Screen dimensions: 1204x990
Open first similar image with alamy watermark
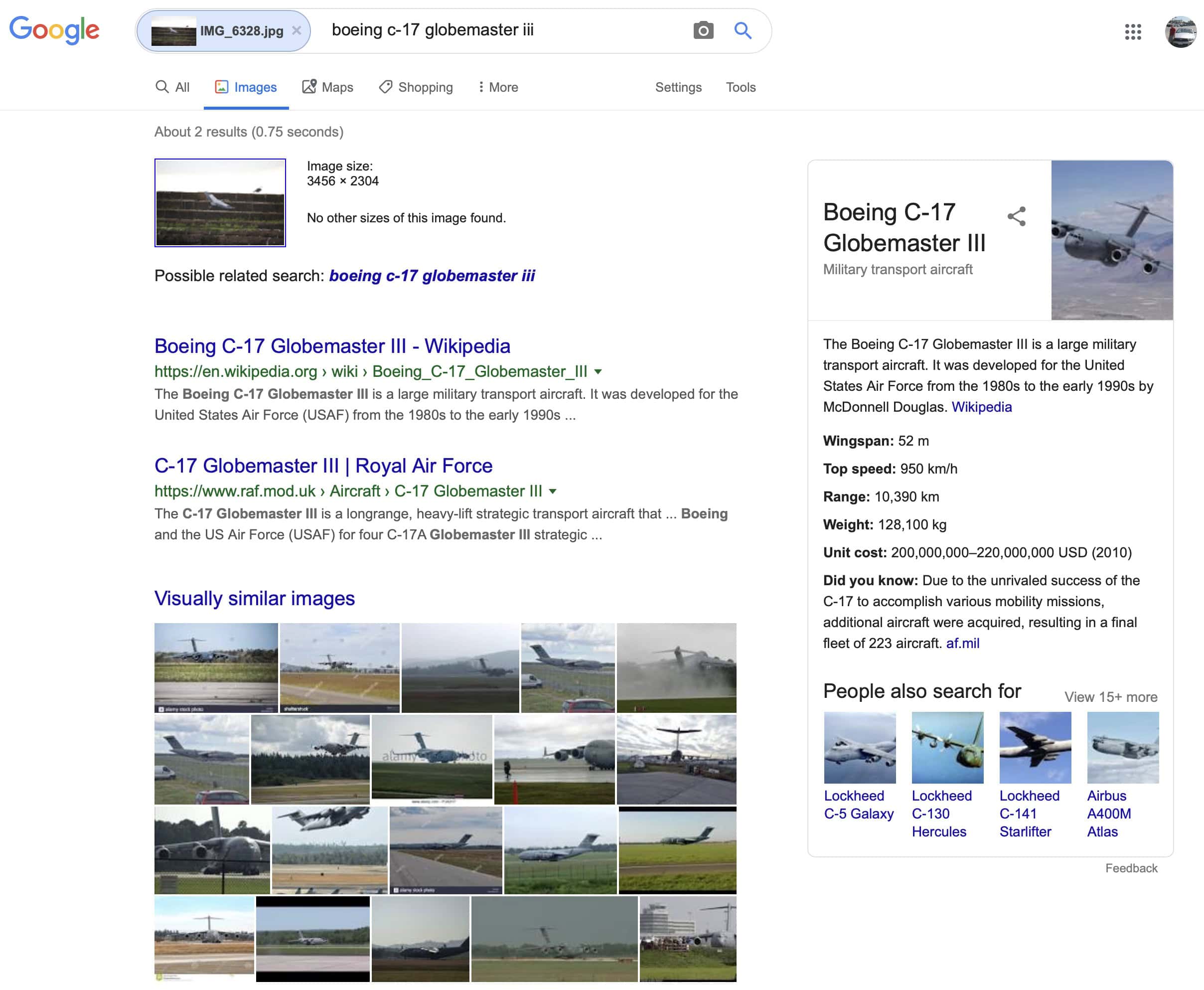(x=216, y=668)
